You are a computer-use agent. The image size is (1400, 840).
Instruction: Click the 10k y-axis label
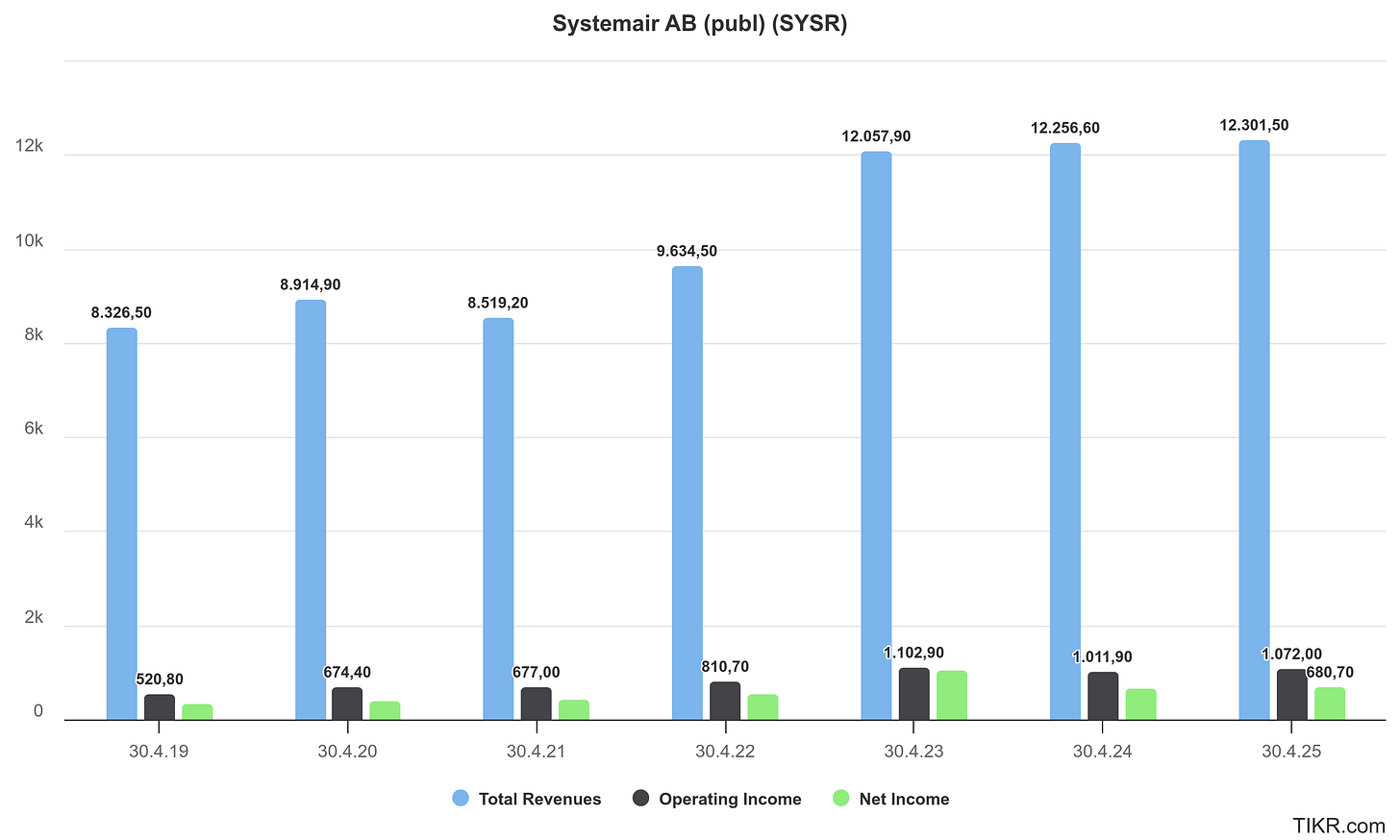click(29, 241)
